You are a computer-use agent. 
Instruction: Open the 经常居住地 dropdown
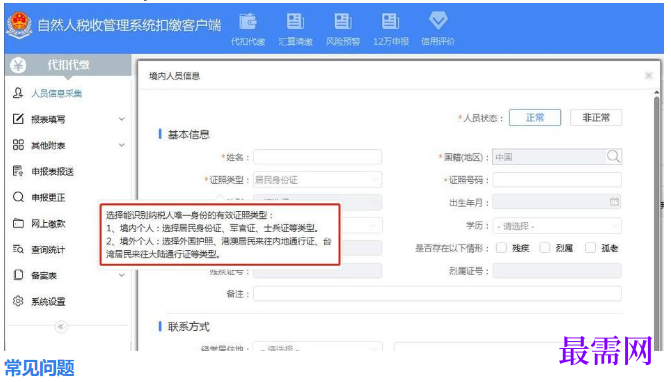click(x=318, y=347)
